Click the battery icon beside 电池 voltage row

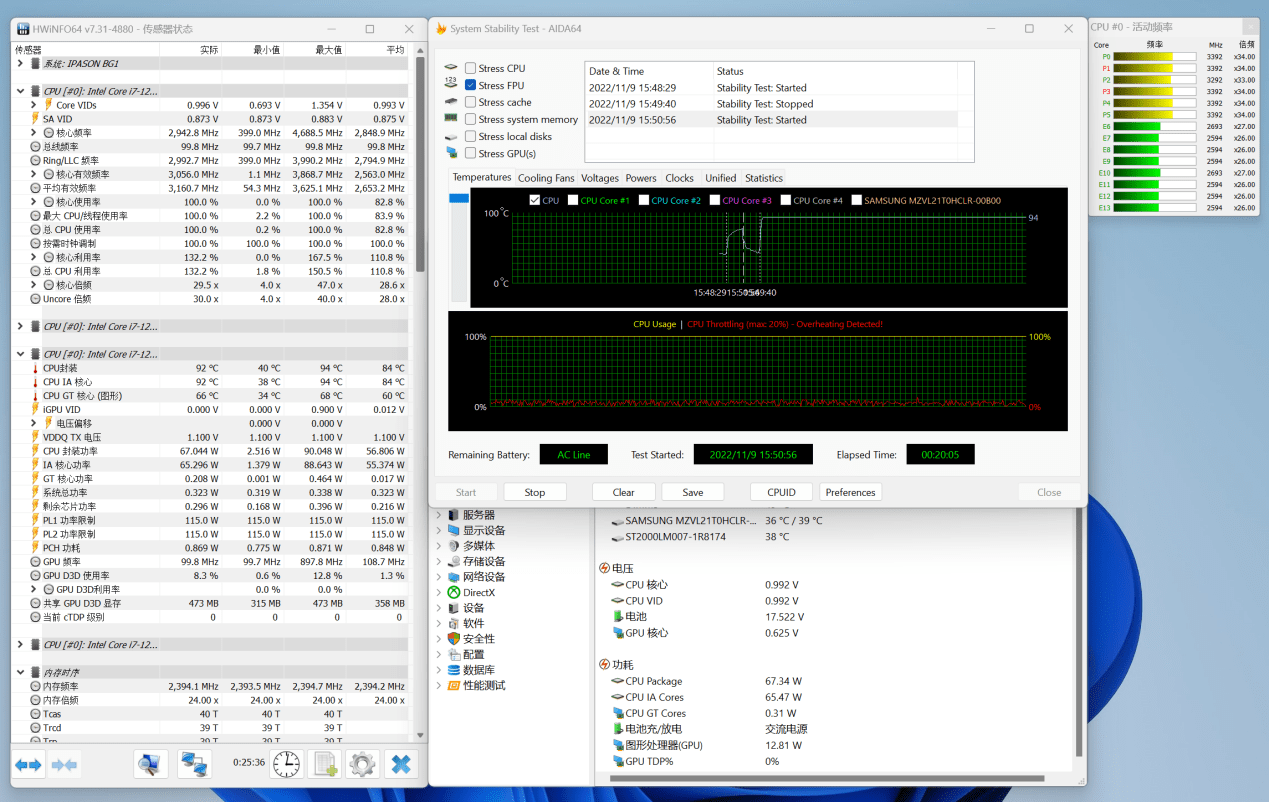point(618,617)
